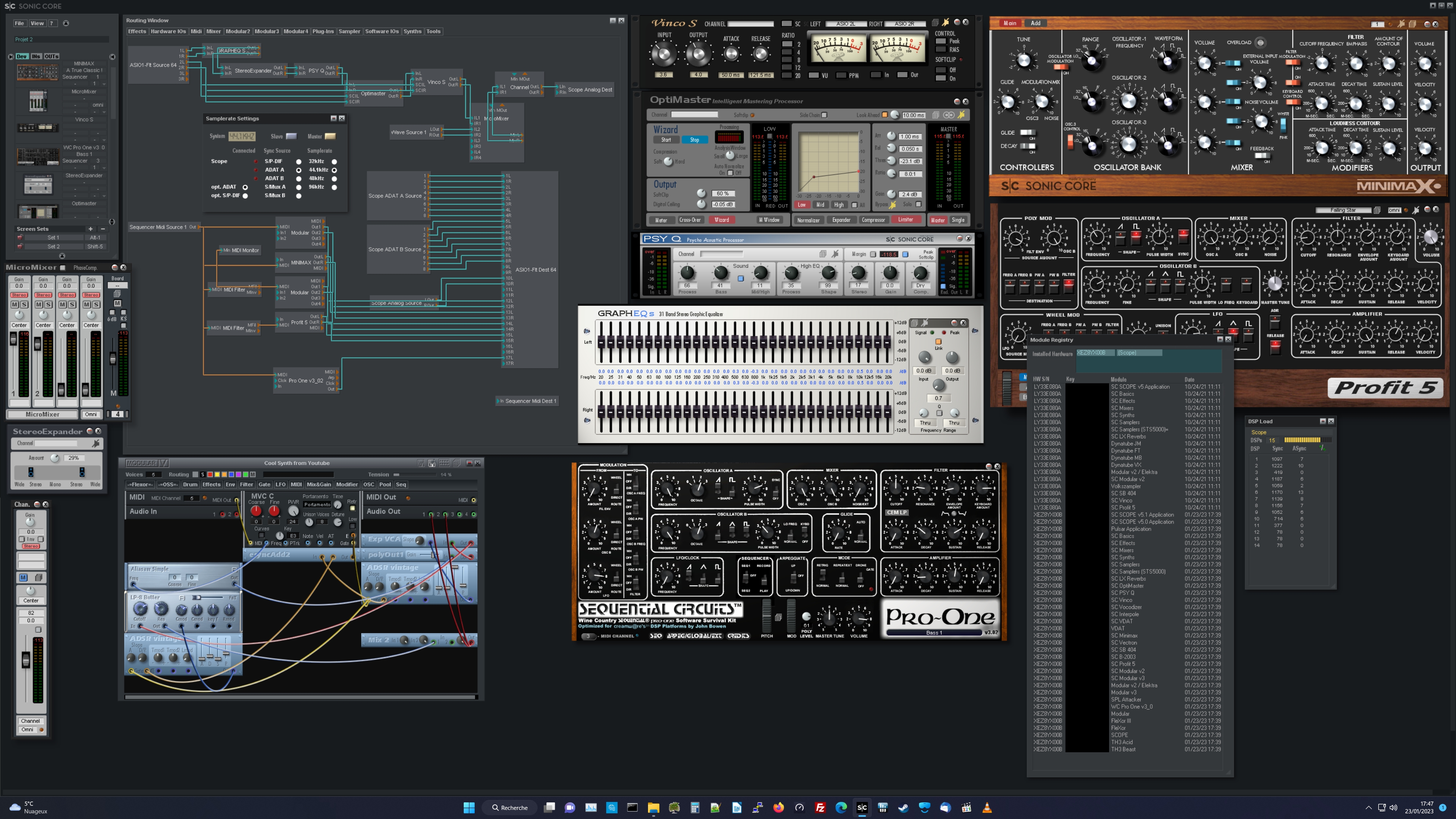
Task: Click the Single button in OptiMaster
Action: (958, 220)
